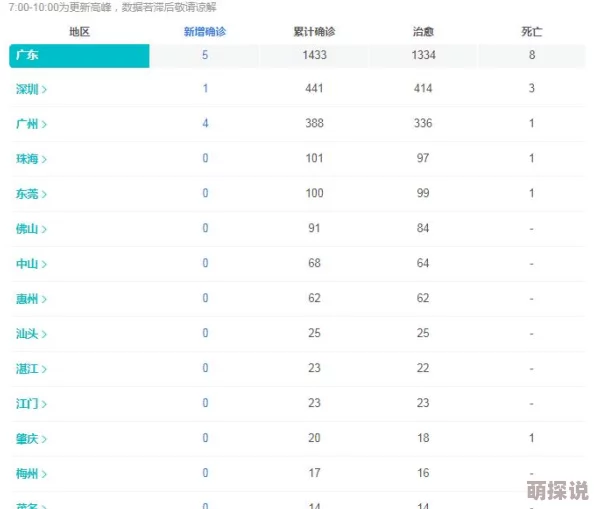Select Zhanjiang cured count 22
594x509 pixels.
(423, 368)
